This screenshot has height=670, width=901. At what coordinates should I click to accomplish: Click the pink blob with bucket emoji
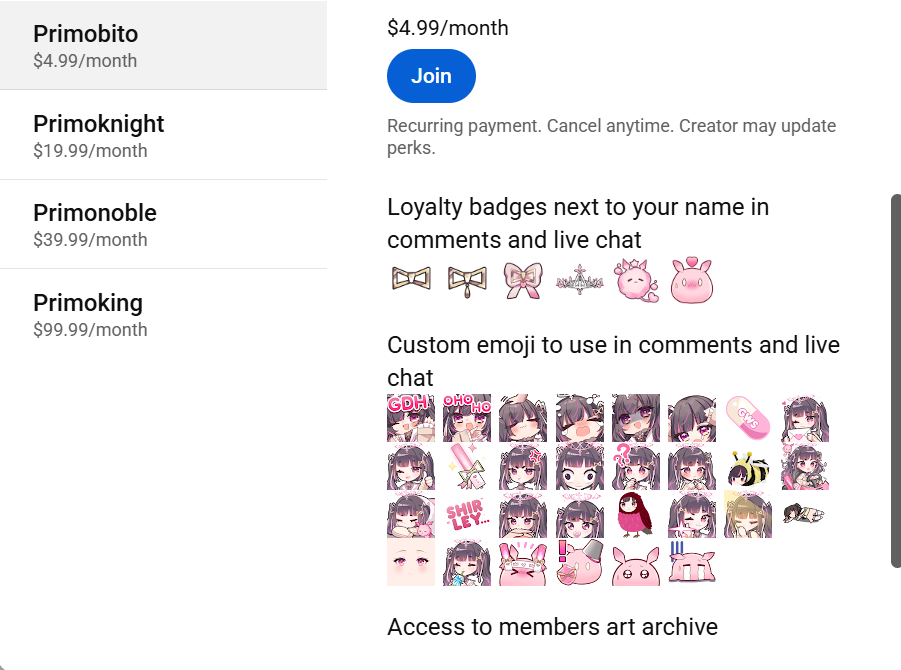pos(580,562)
